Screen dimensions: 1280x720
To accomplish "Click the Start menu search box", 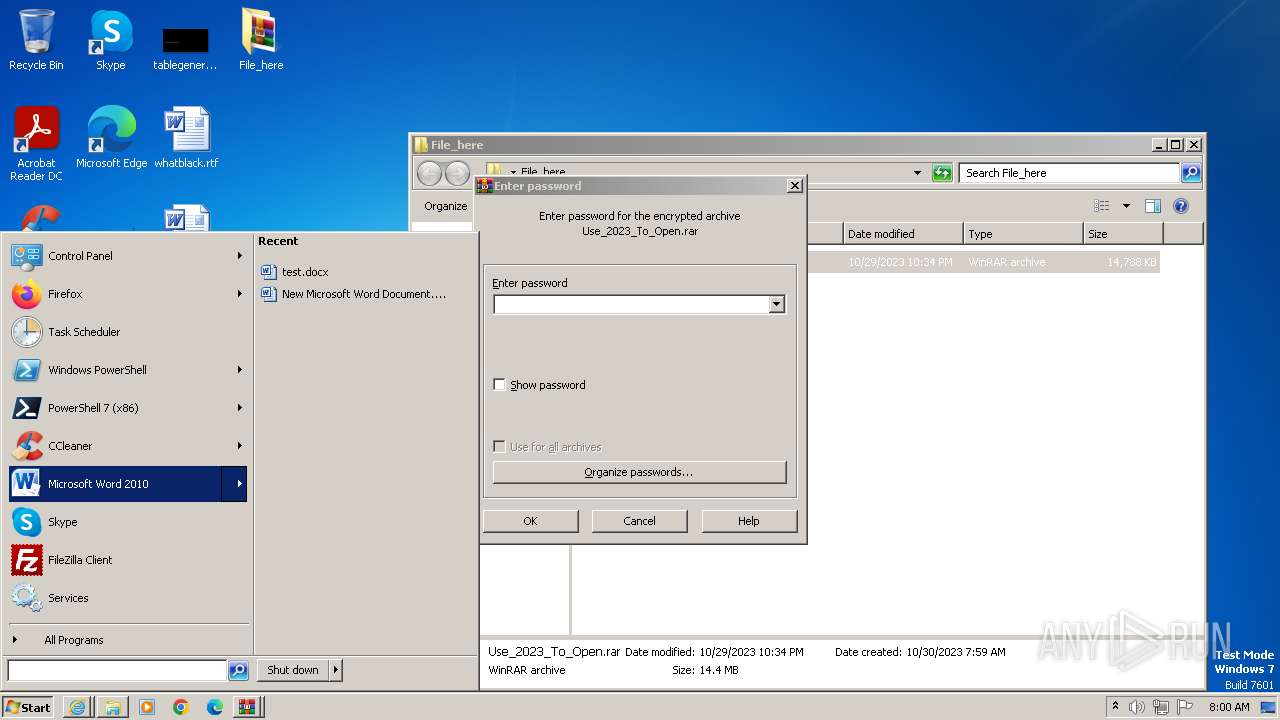I will point(117,670).
